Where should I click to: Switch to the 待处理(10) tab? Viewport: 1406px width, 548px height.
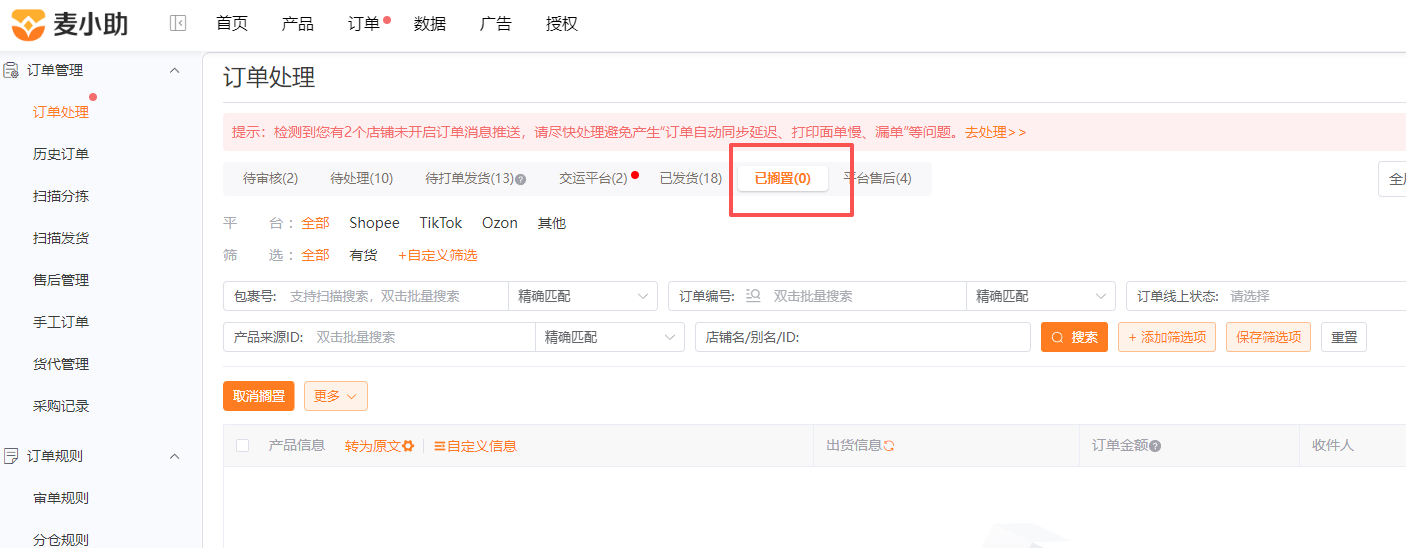(x=362, y=178)
